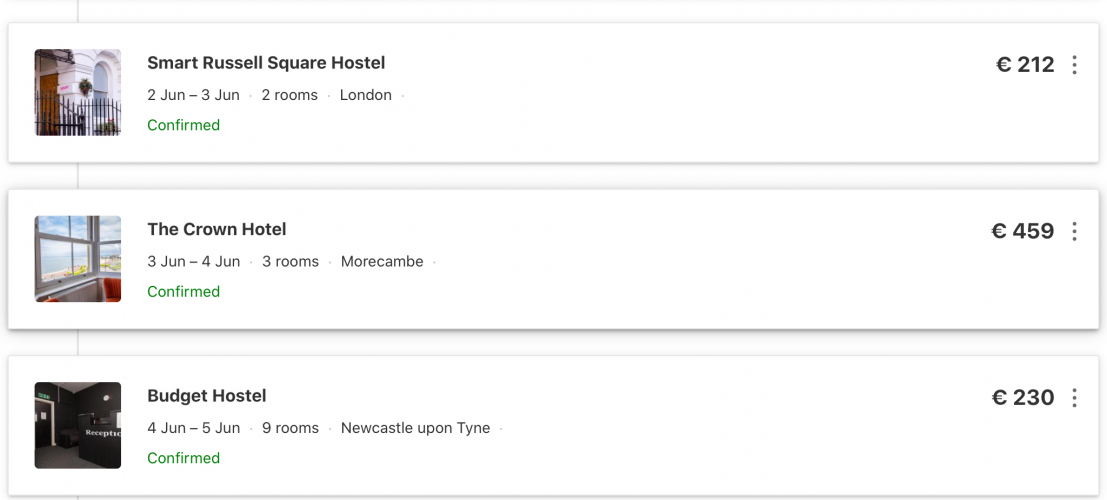Click The Crown Hotel room photo
1107x500 pixels.
78,259
